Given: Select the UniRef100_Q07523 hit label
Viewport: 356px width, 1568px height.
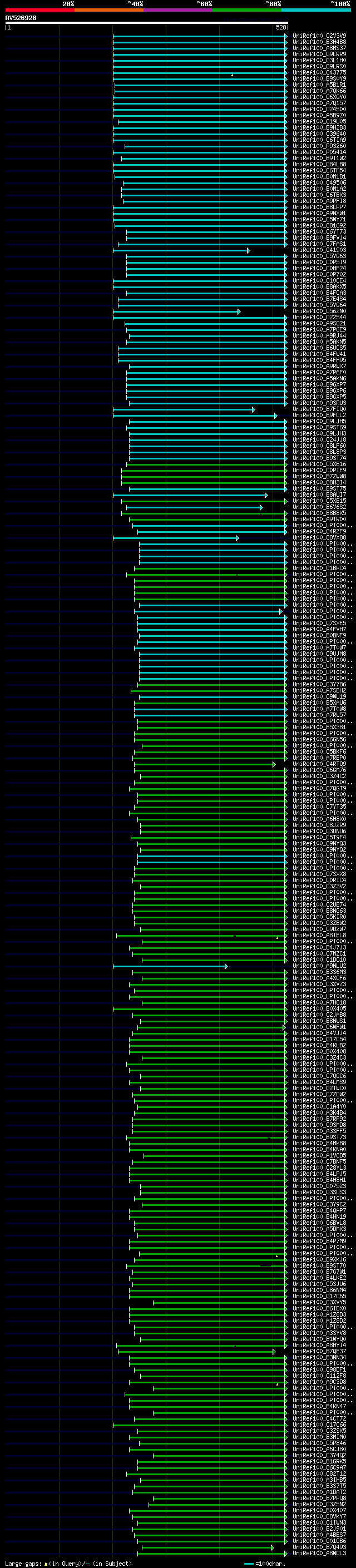Looking at the screenshot, I should coord(319,1186).
